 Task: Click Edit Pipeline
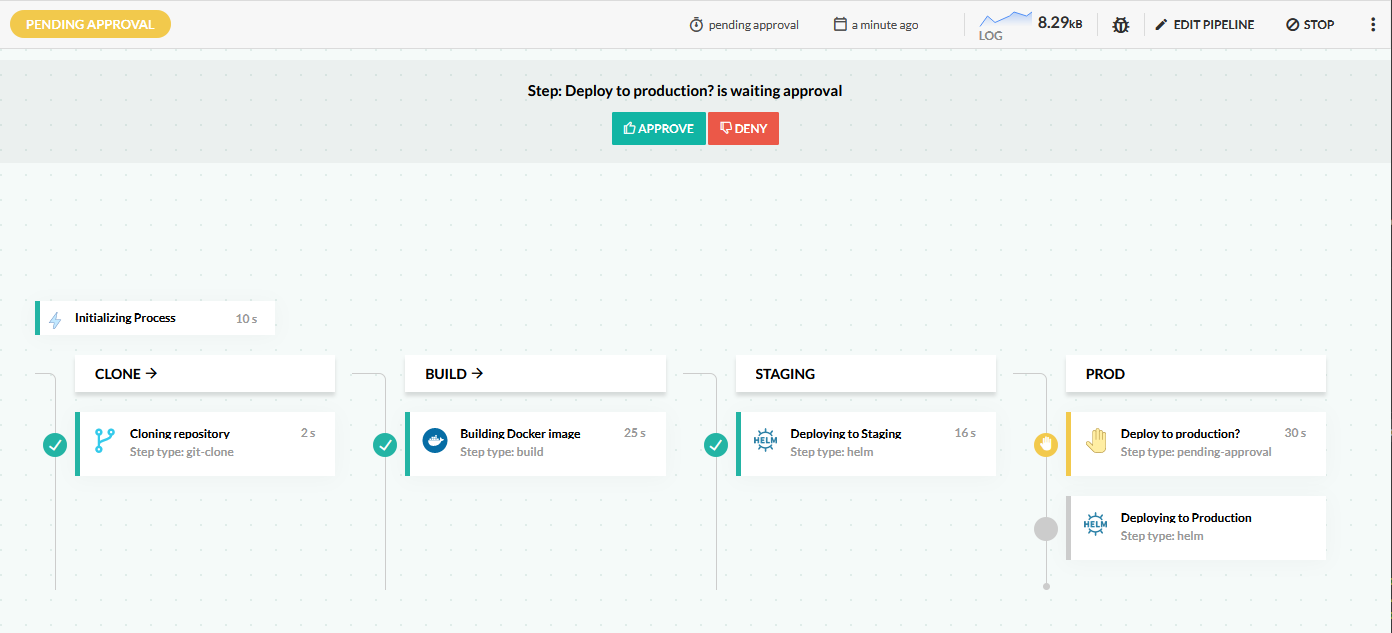coord(1204,25)
